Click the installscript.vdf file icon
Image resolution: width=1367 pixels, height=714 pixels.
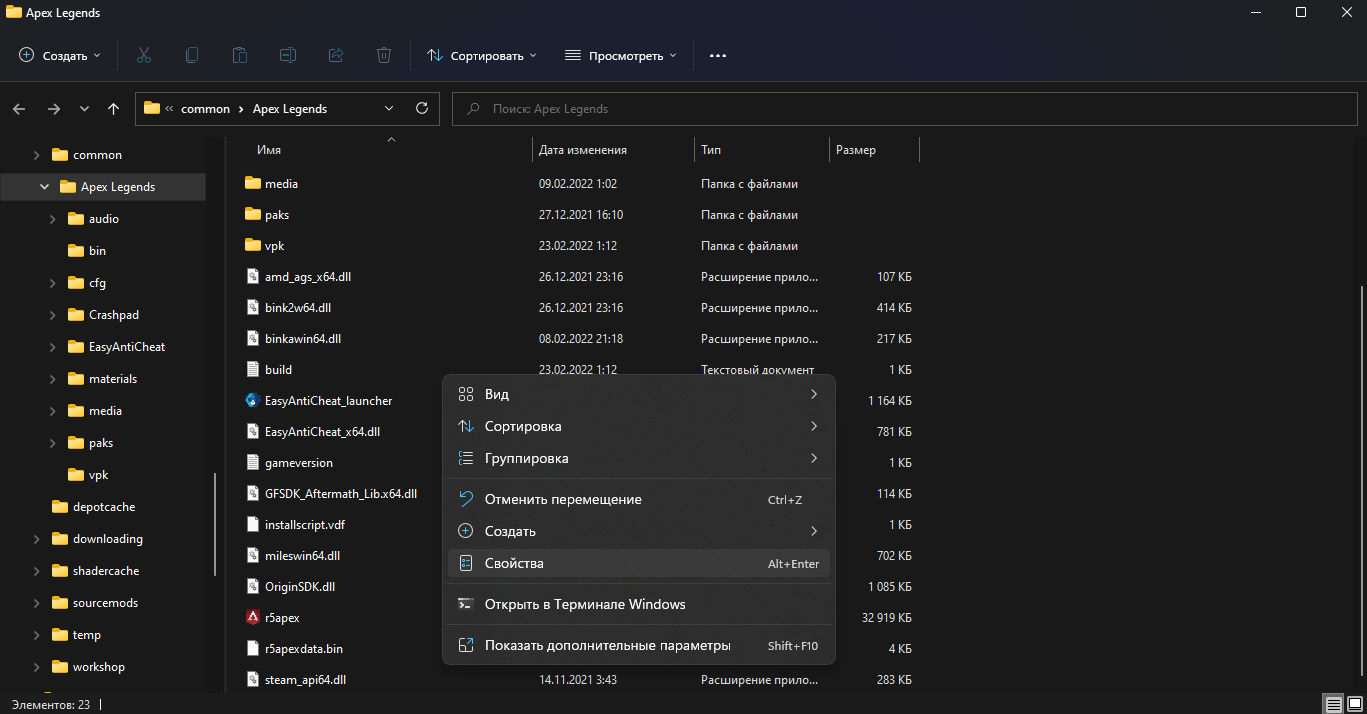coord(253,524)
